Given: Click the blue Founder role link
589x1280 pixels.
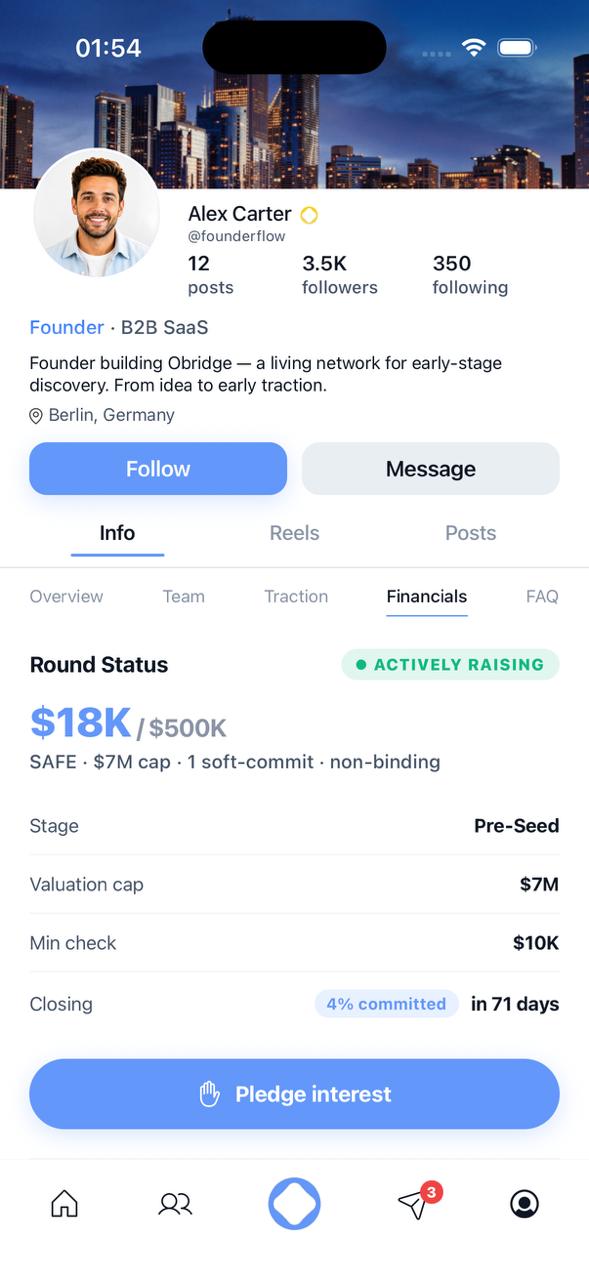Looking at the screenshot, I should click(x=66, y=327).
